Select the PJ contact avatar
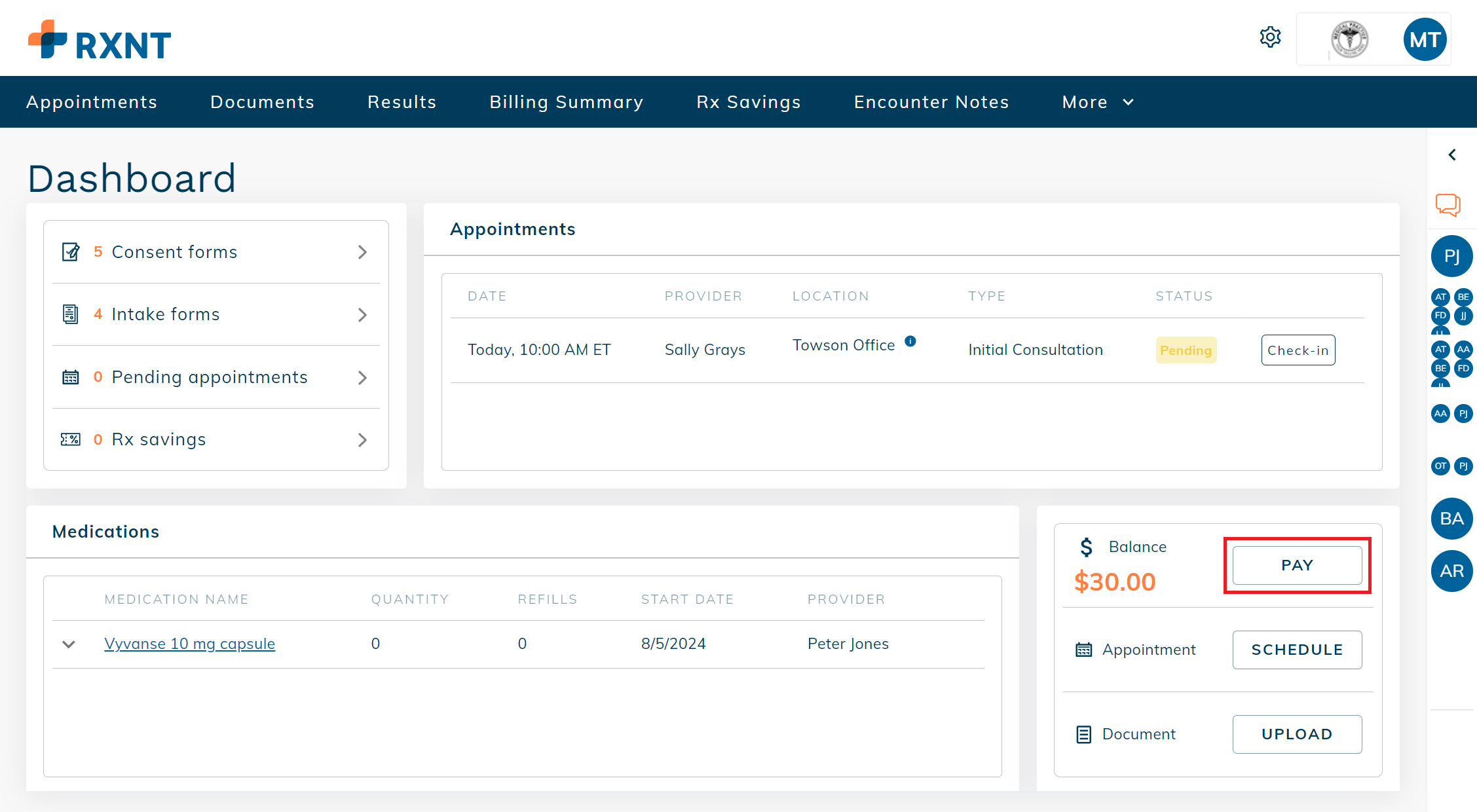 (1451, 256)
